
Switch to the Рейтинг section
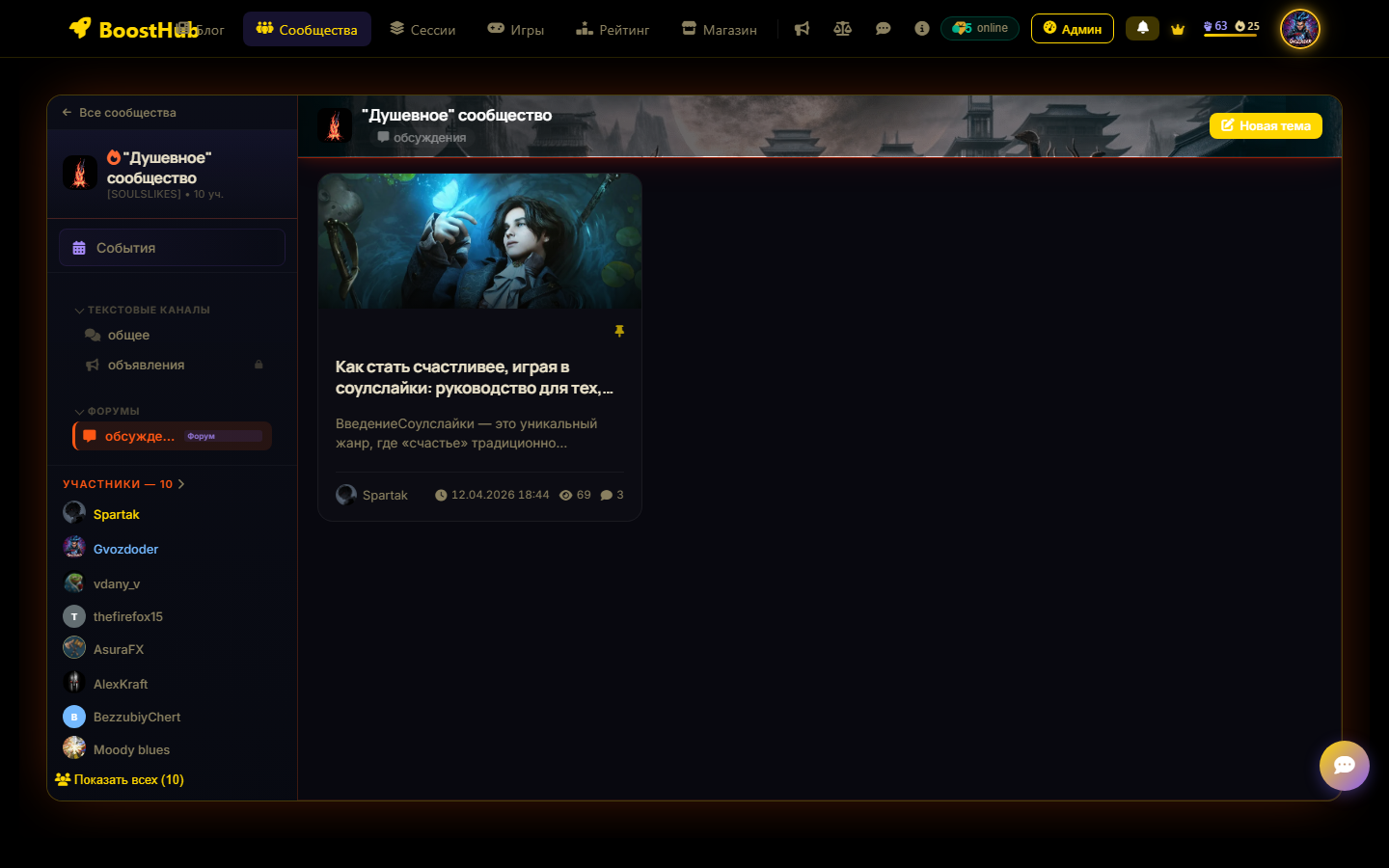pyautogui.click(x=613, y=30)
